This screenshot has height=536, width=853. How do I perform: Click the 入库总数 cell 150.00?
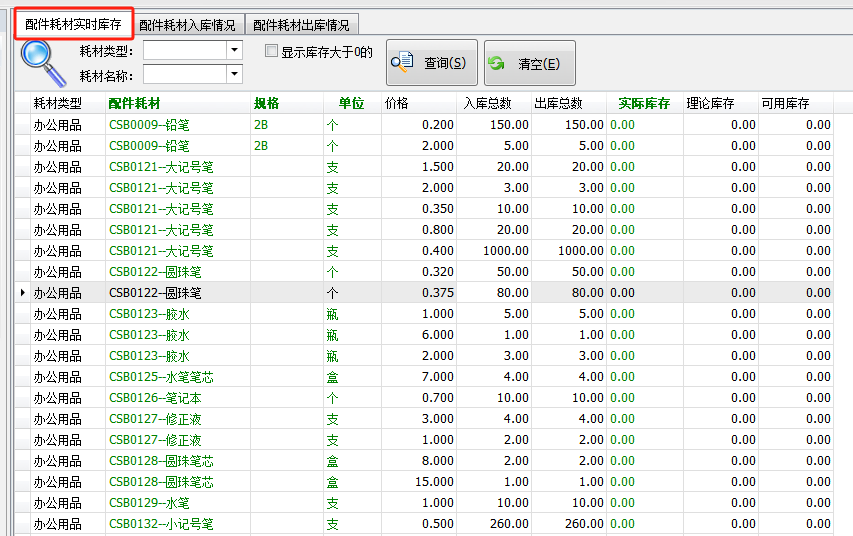click(x=494, y=125)
